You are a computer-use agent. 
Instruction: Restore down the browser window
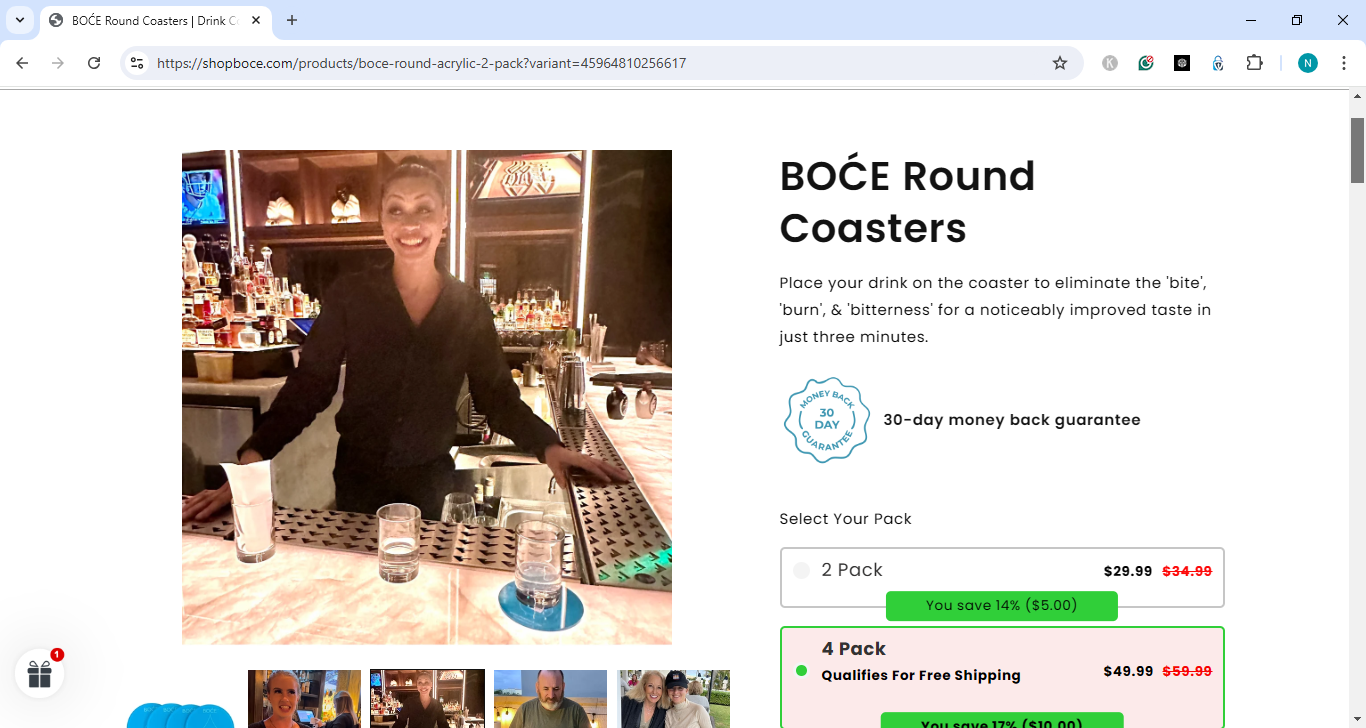(x=1297, y=20)
